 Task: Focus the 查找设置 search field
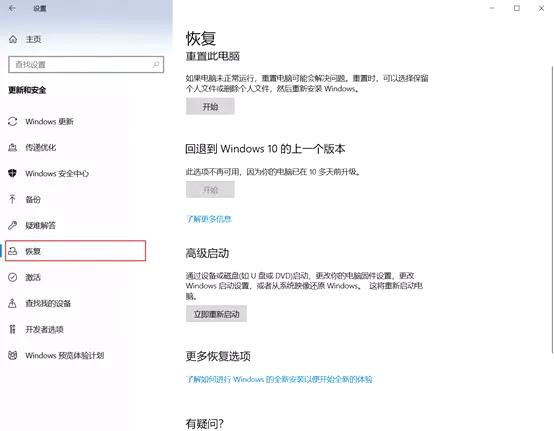click(x=86, y=65)
